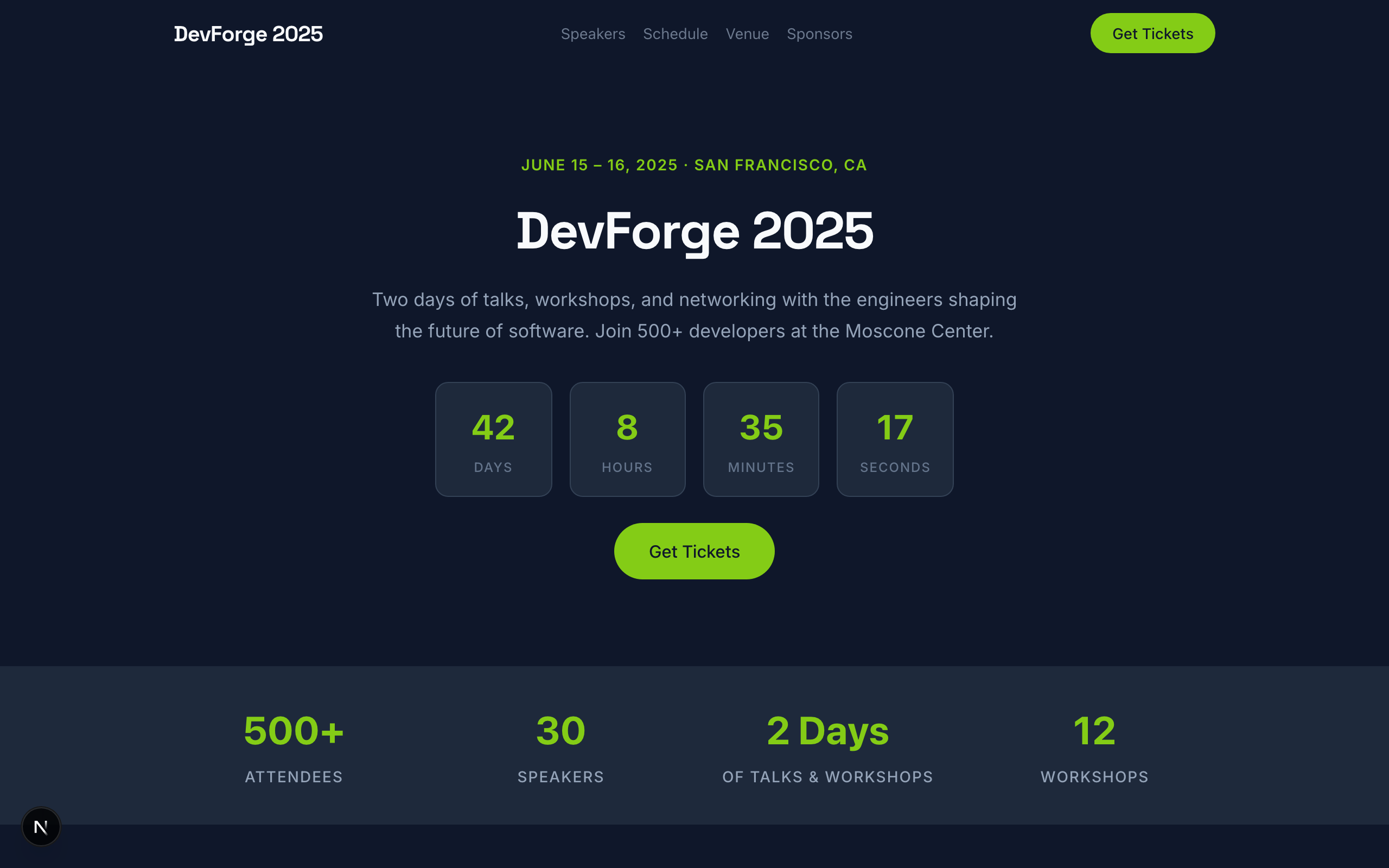Go to the Schedule section
Image resolution: width=1389 pixels, height=868 pixels.
click(x=675, y=34)
